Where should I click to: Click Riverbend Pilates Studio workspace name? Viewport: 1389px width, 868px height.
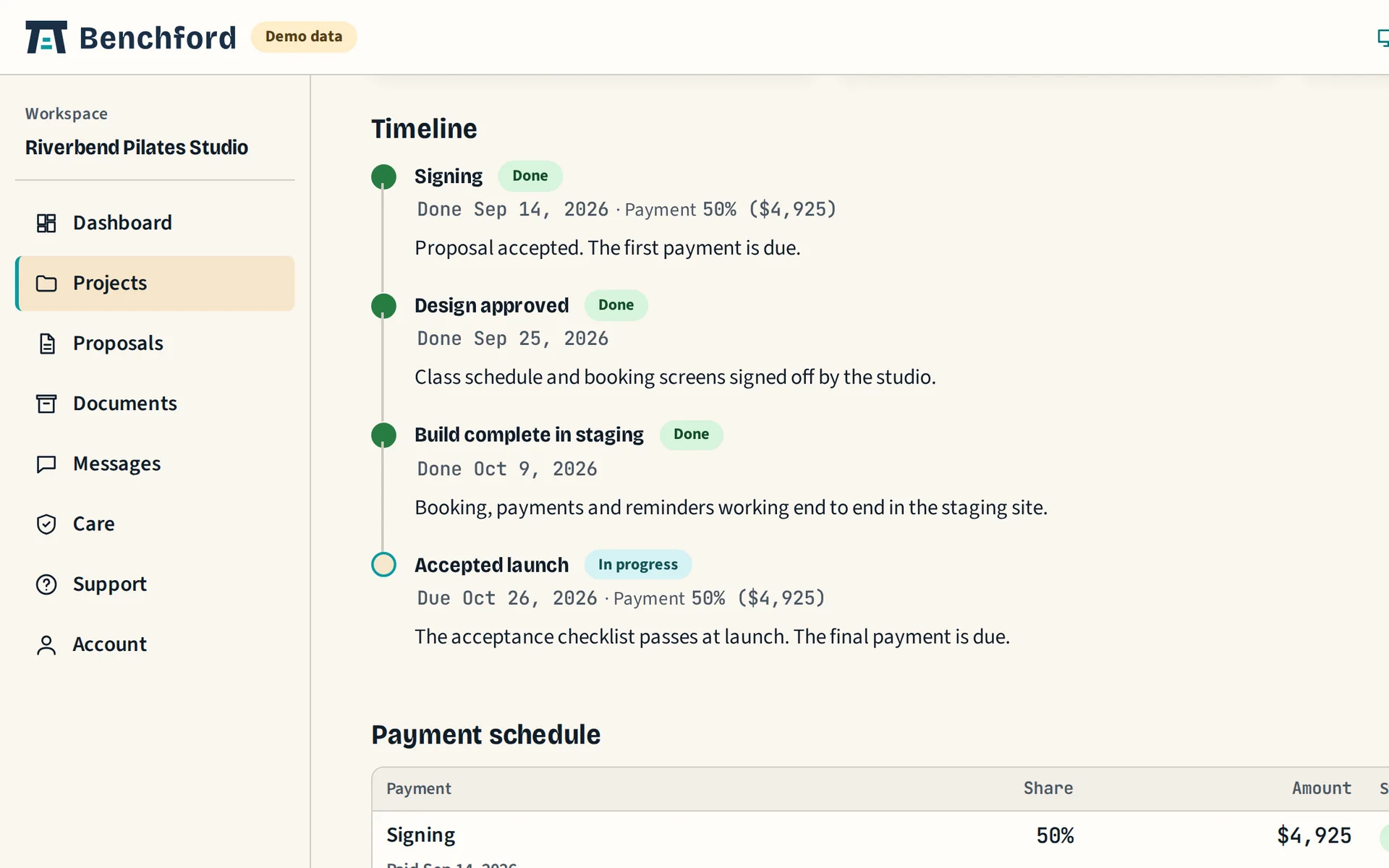(137, 148)
